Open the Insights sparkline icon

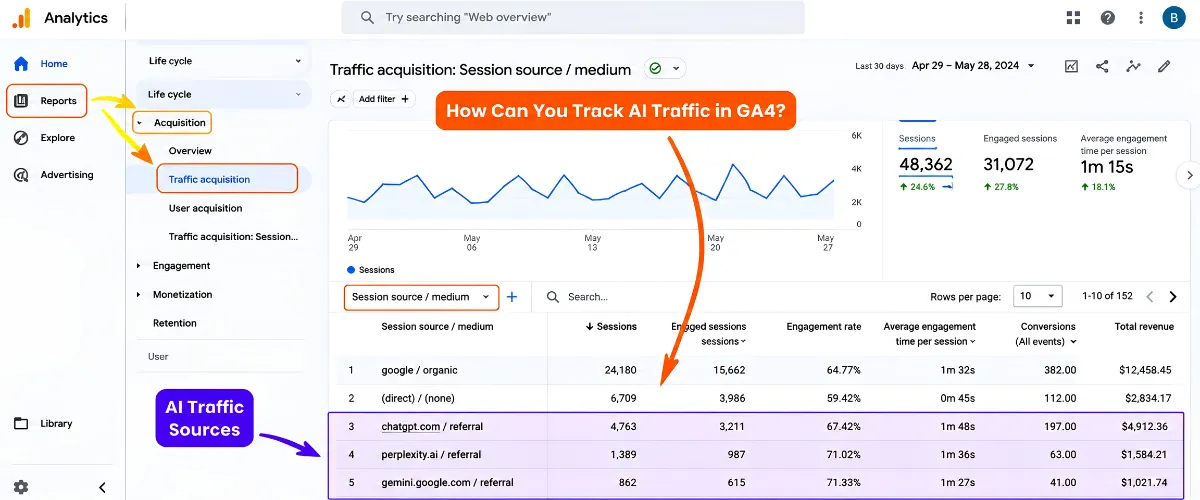click(x=1133, y=66)
